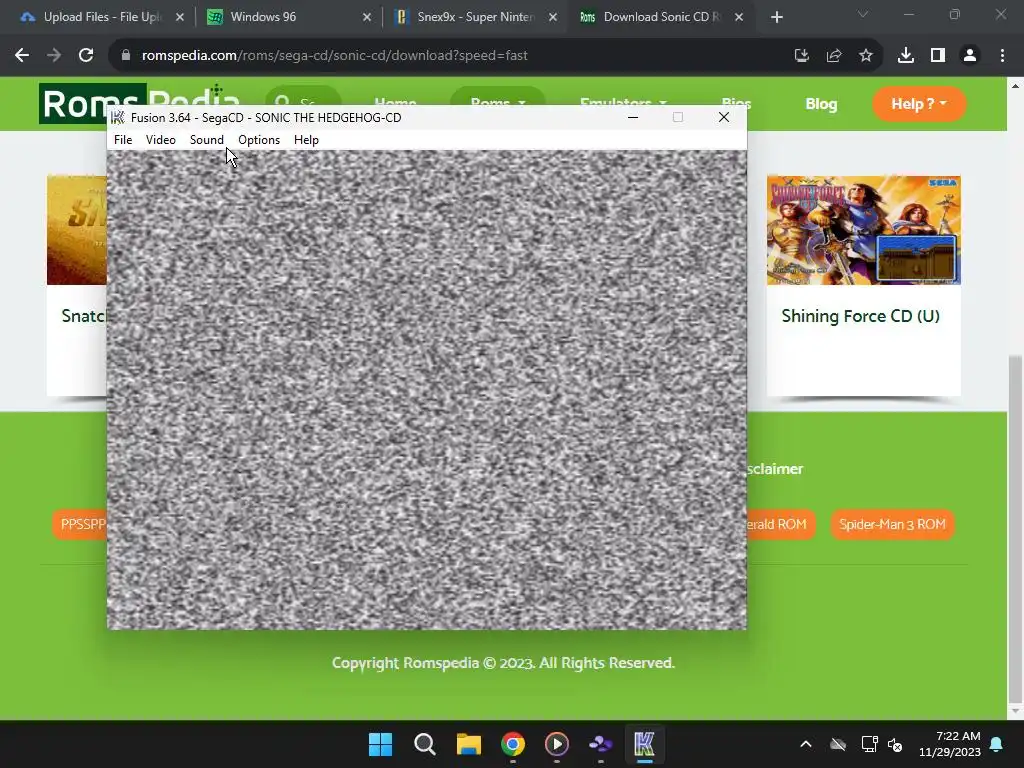Image resolution: width=1024 pixels, height=768 pixels.
Task: Open the Video menu in Fusion
Action: point(161,140)
